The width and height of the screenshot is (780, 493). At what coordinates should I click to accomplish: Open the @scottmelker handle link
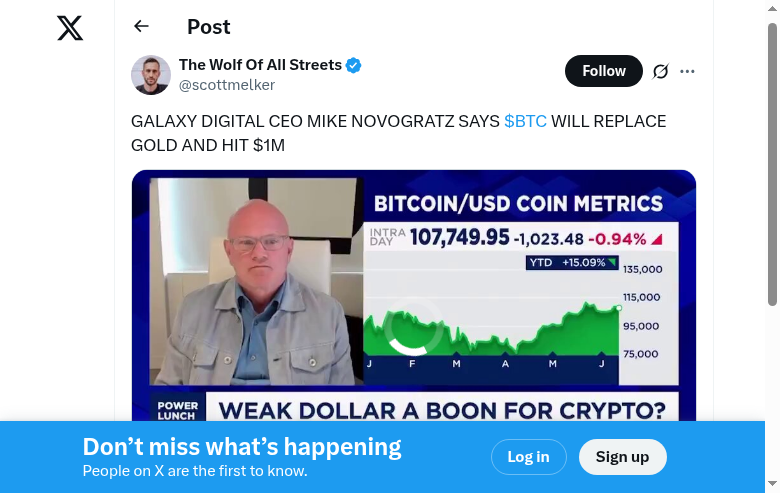[x=226, y=85]
